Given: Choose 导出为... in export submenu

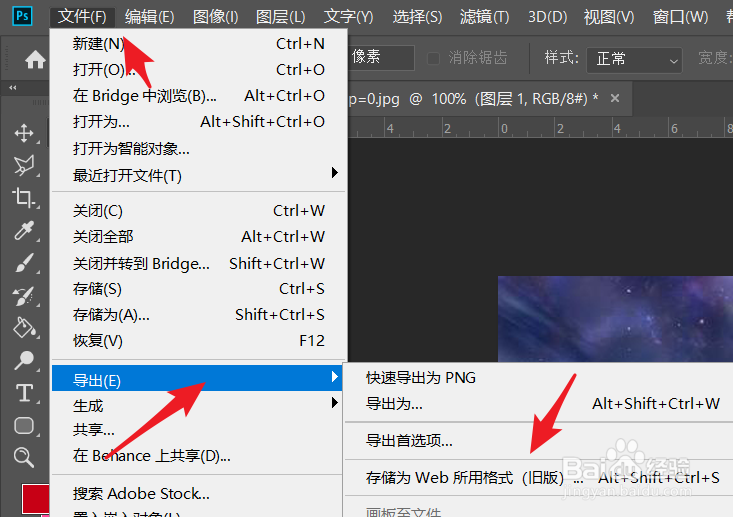Looking at the screenshot, I should pyautogui.click(x=539, y=404).
